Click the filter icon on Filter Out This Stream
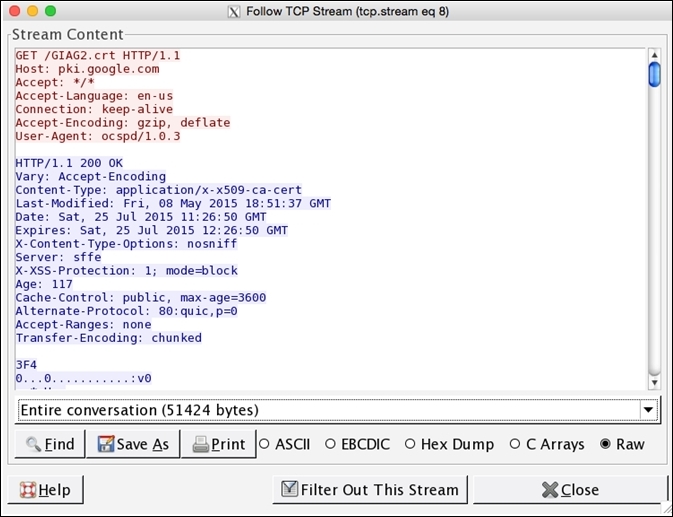 click(x=289, y=489)
